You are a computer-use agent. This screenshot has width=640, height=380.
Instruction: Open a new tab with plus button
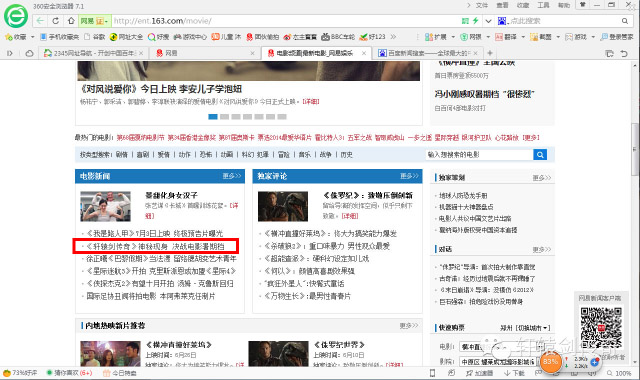pos(490,53)
